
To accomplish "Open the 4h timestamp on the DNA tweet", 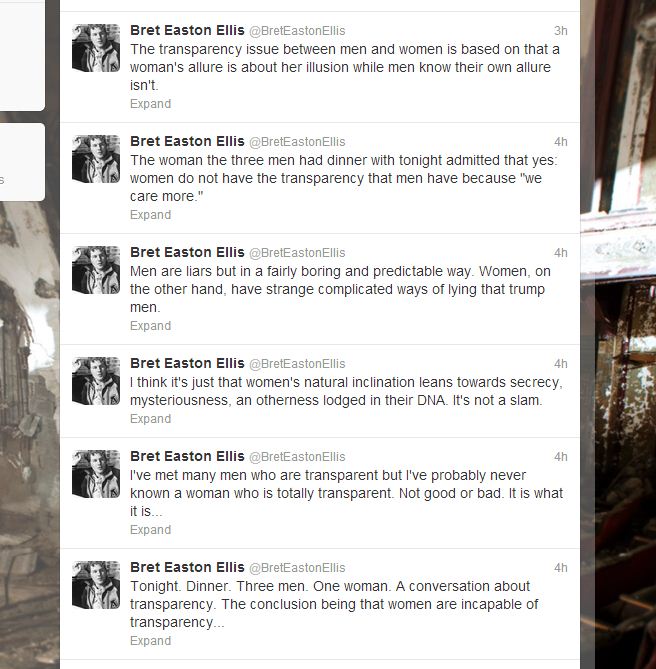I will pyautogui.click(x=560, y=364).
